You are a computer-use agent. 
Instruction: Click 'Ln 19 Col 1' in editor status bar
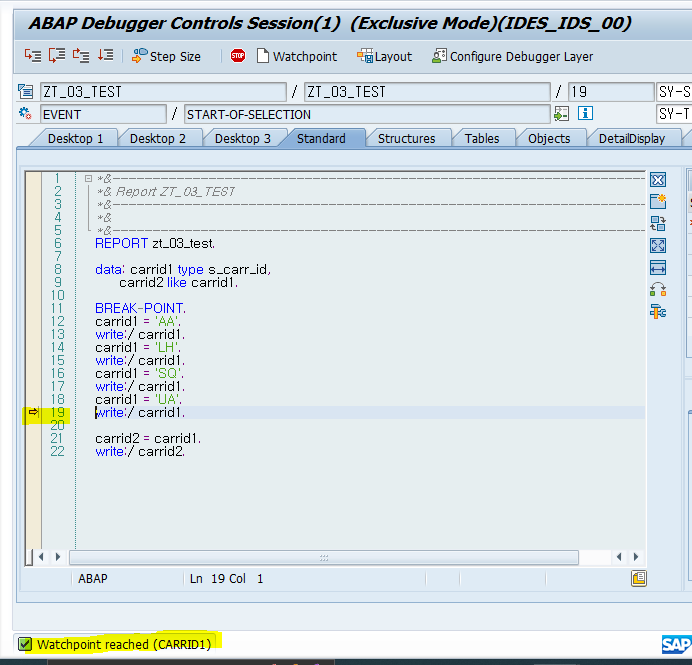[226, 579]
